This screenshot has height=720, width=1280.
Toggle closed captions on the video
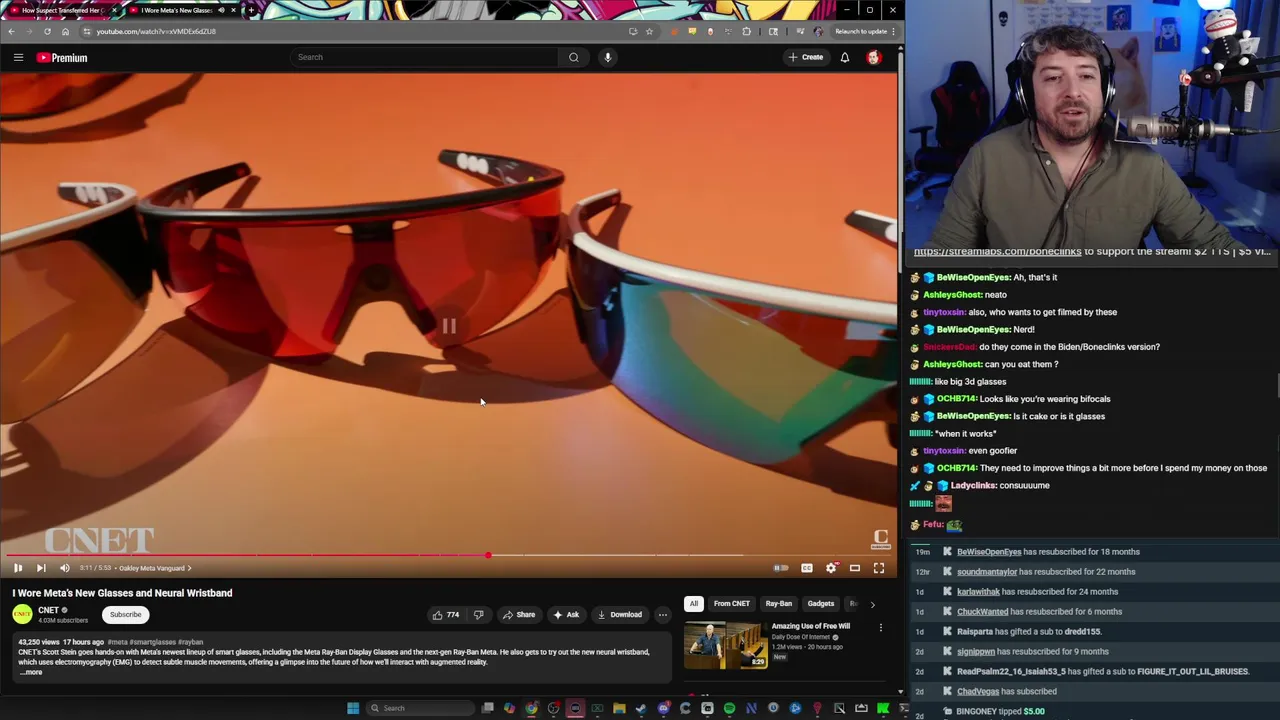pos(807,568)
